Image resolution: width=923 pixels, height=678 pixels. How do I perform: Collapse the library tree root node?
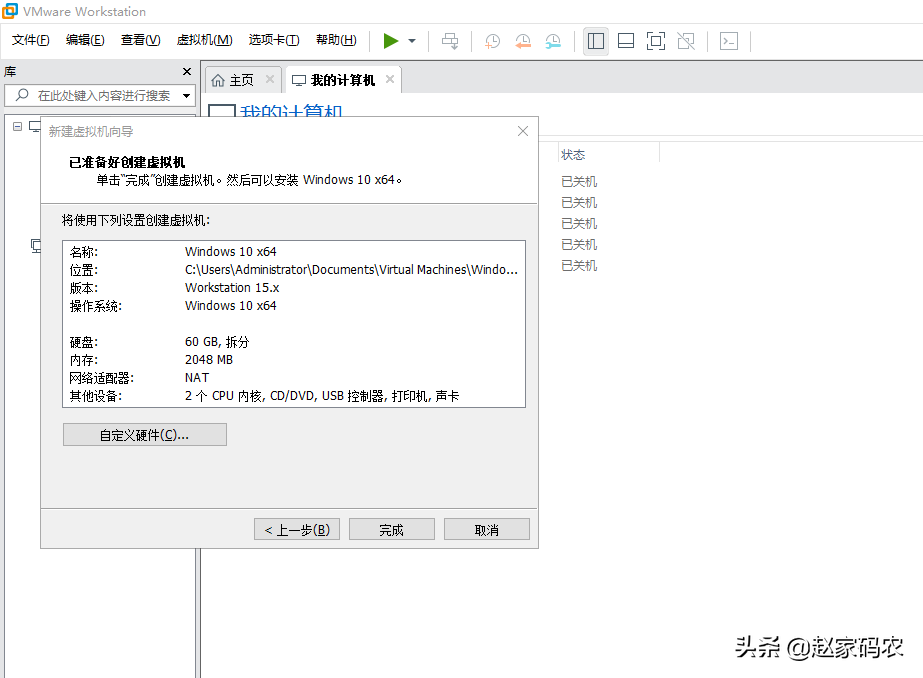(x=18, y=127)
